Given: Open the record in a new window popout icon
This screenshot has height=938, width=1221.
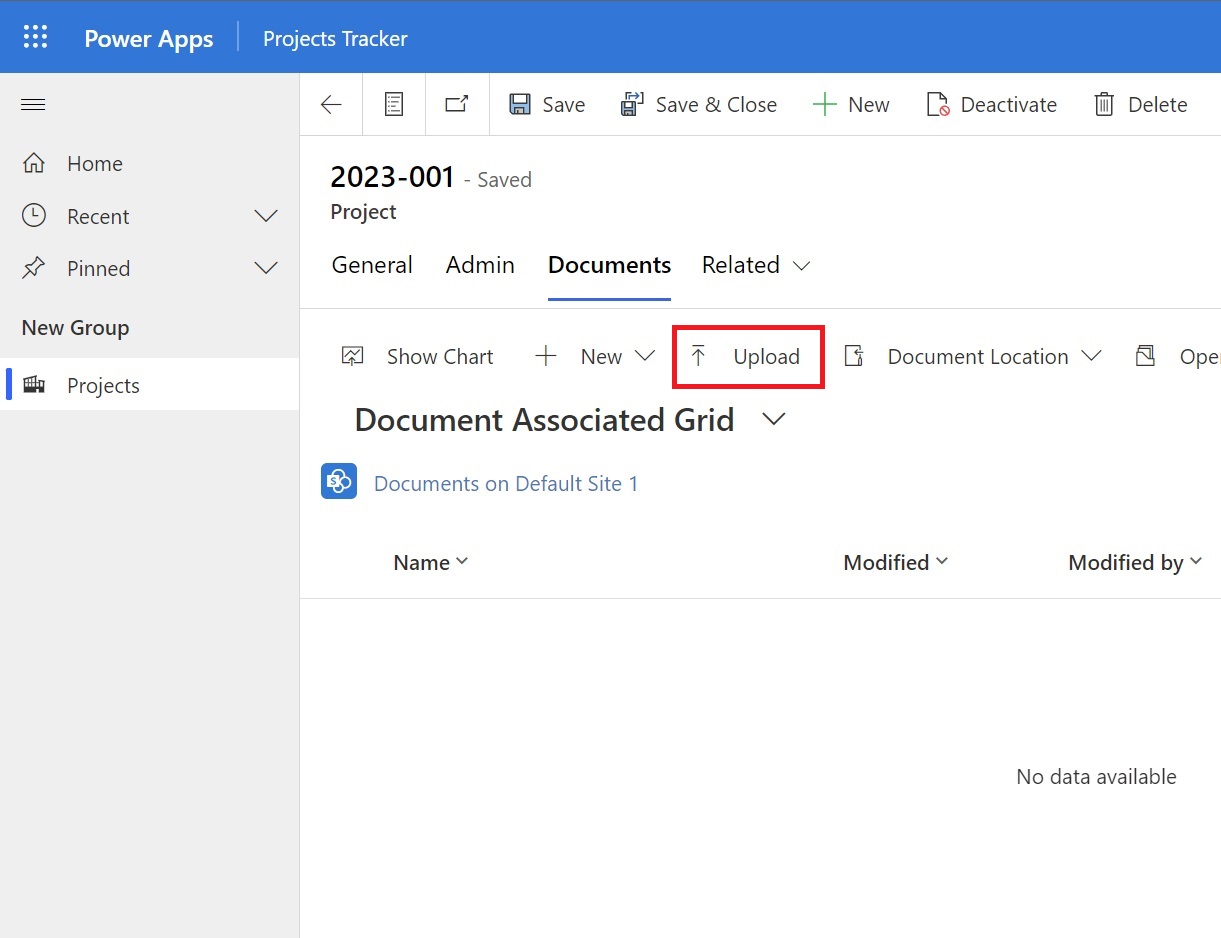Looking at the screenshot, I should coord(456,103).
